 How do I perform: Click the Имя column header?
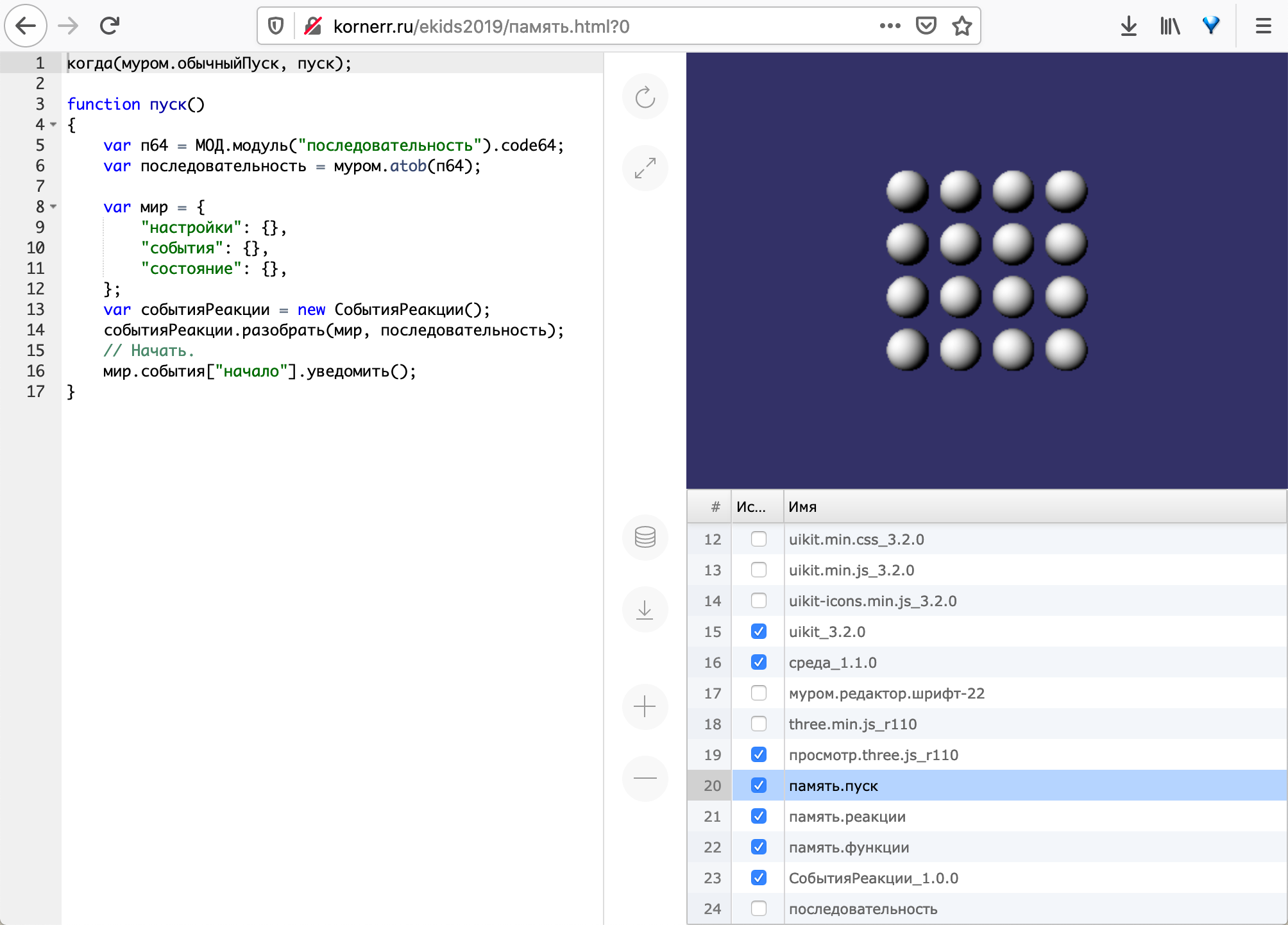[x=802, y=507]
